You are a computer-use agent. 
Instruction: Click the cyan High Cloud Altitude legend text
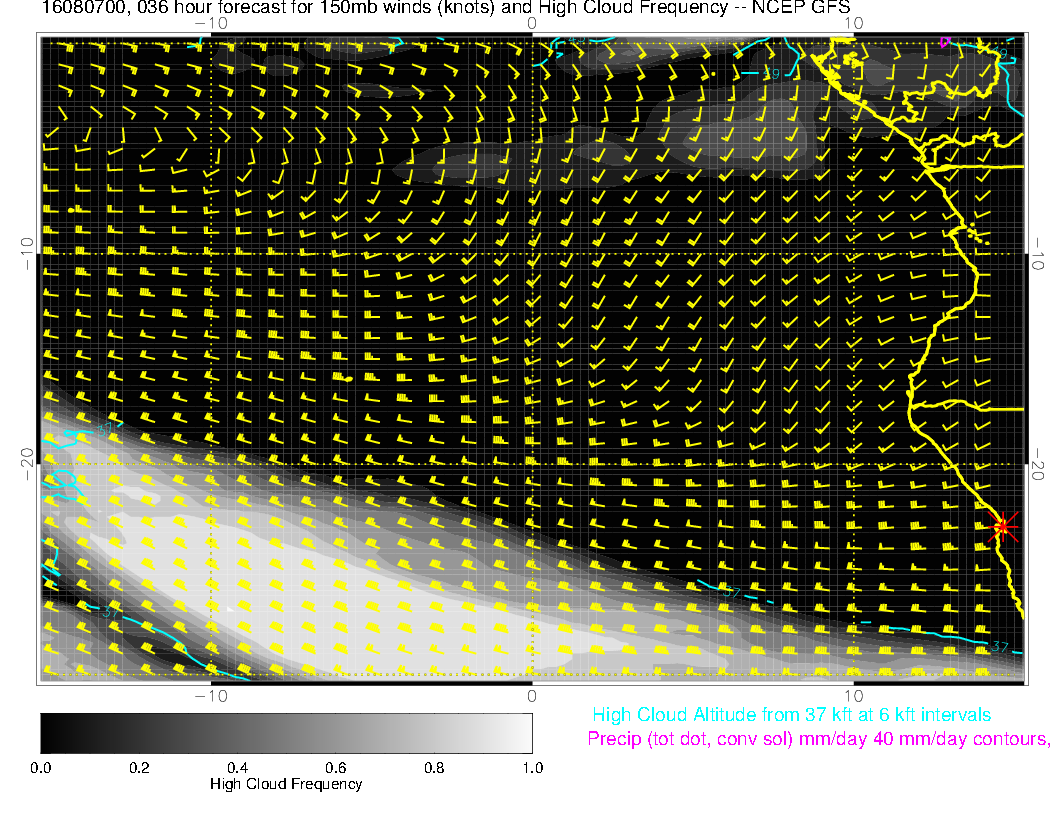click(x=791, y=715)
